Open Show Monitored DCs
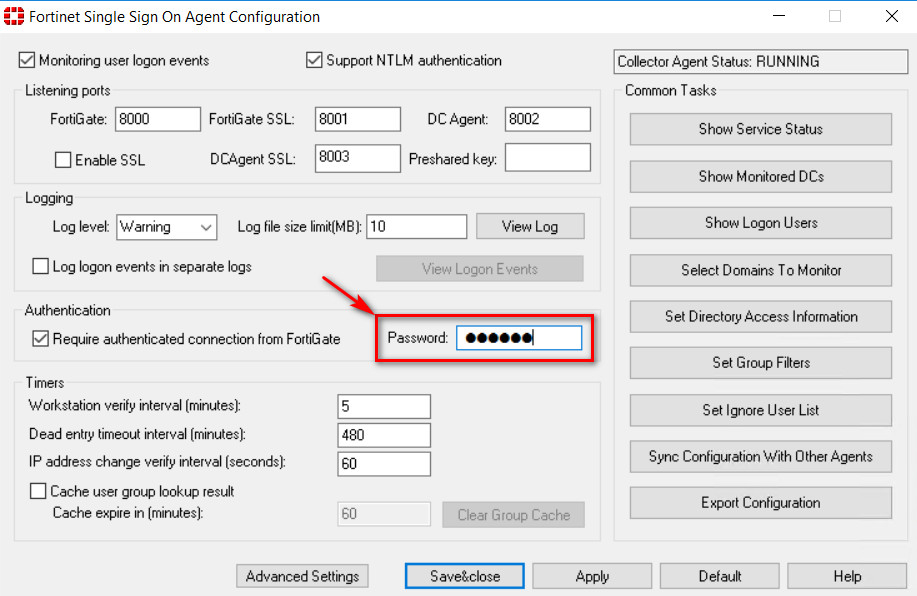 point(760,176)
